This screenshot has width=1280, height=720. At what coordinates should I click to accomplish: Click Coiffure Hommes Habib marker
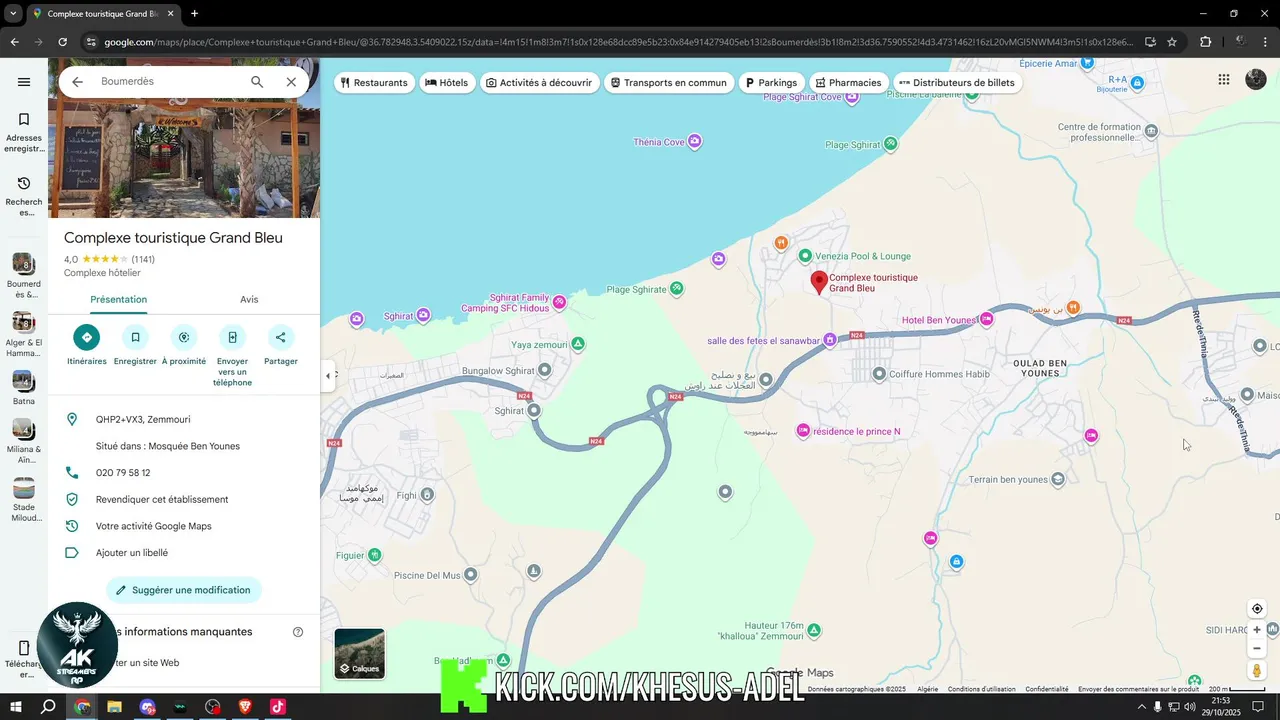tap(879, 374)
